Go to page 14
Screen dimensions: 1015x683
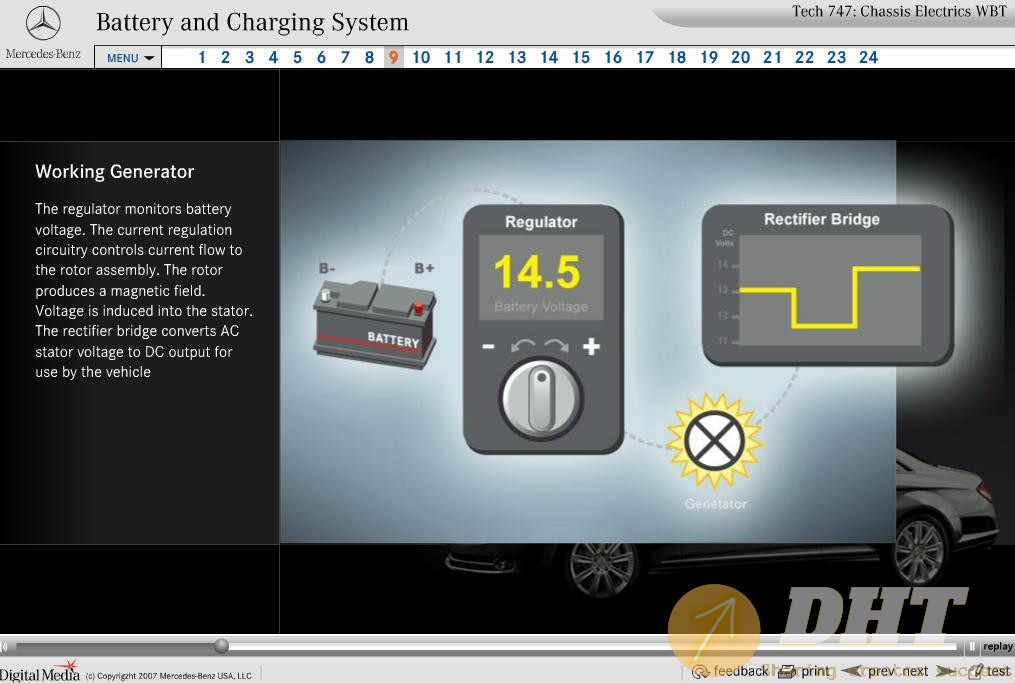click(x=549, y=58)
